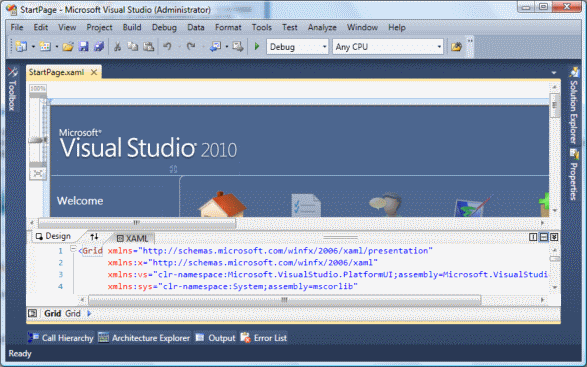Open the Help menu
Image resolution: width=587 pixels, height=367 pixels.
pyautogui.click(x=396, y=27)
